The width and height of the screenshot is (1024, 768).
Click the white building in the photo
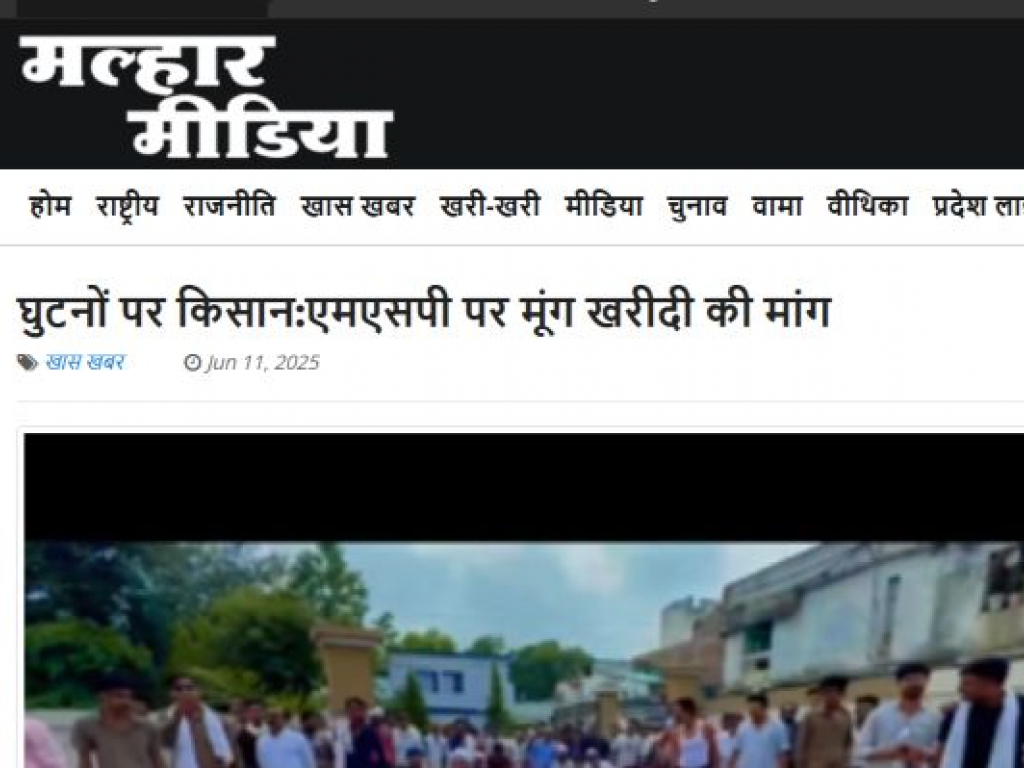[x=869, y=614]
